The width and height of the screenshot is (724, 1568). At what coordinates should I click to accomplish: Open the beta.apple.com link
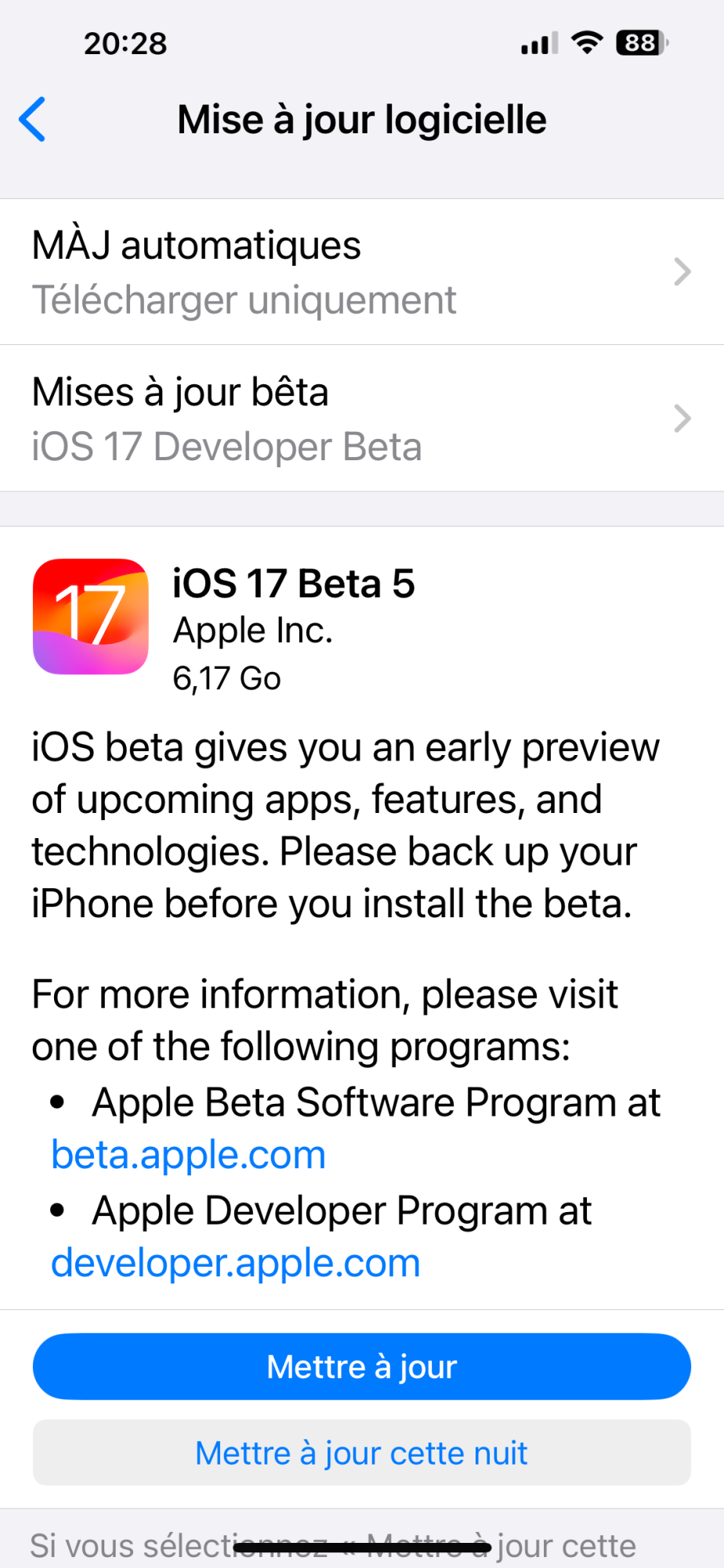point(189,1155)
